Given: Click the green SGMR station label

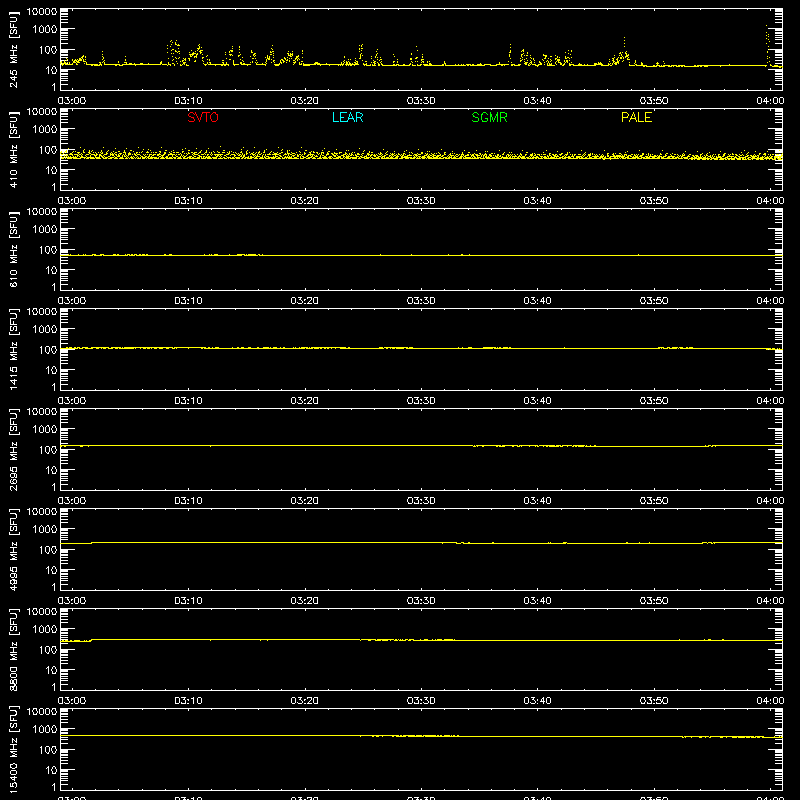Looking at the screenshot, I should click(x=489, y=117).
